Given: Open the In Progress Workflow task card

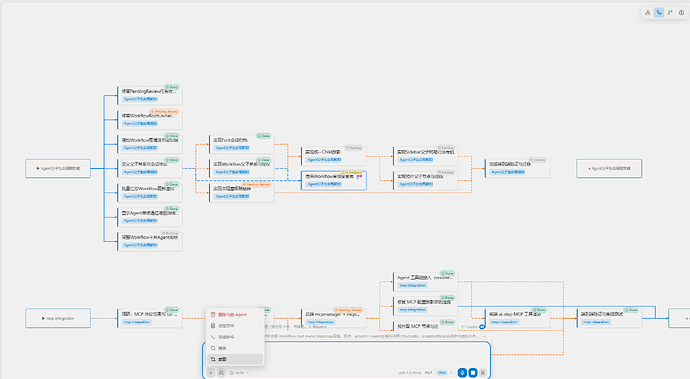Looking at the screenshot, I should pyautogui.click(x=334, y=180).
